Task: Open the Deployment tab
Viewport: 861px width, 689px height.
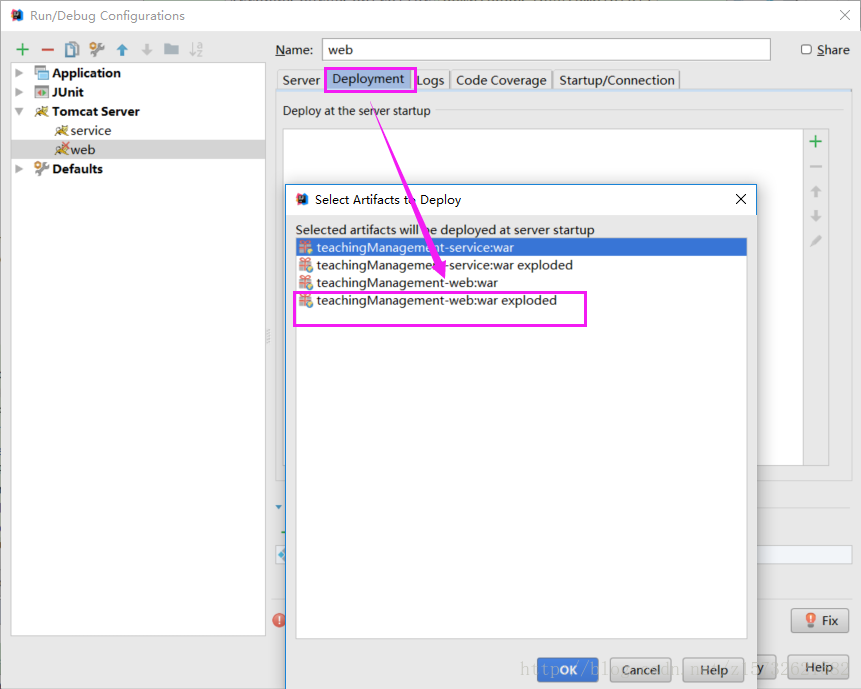Action: pyautogui.click(x=368, y=79)
